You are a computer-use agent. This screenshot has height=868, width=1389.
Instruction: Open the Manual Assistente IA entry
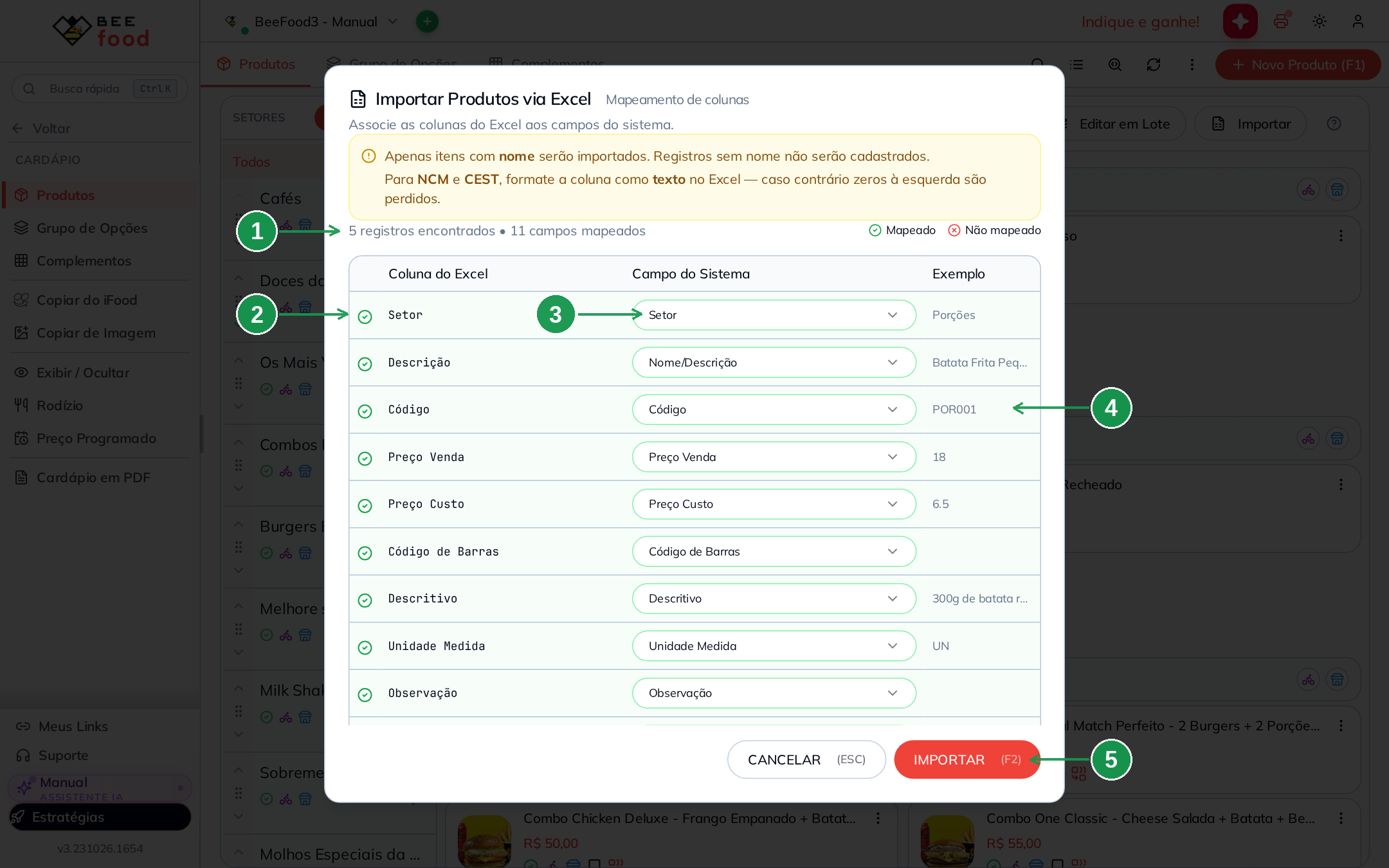click(100, 788)
